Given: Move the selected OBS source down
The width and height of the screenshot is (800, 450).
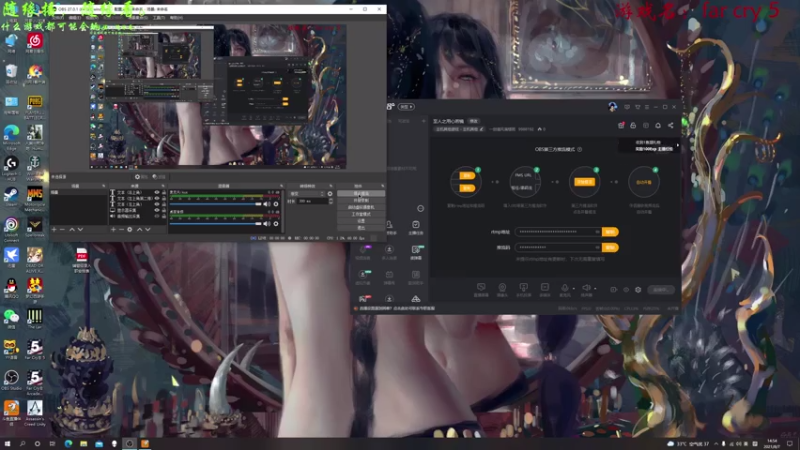Looking at the screenshot, I should [147, 230].
